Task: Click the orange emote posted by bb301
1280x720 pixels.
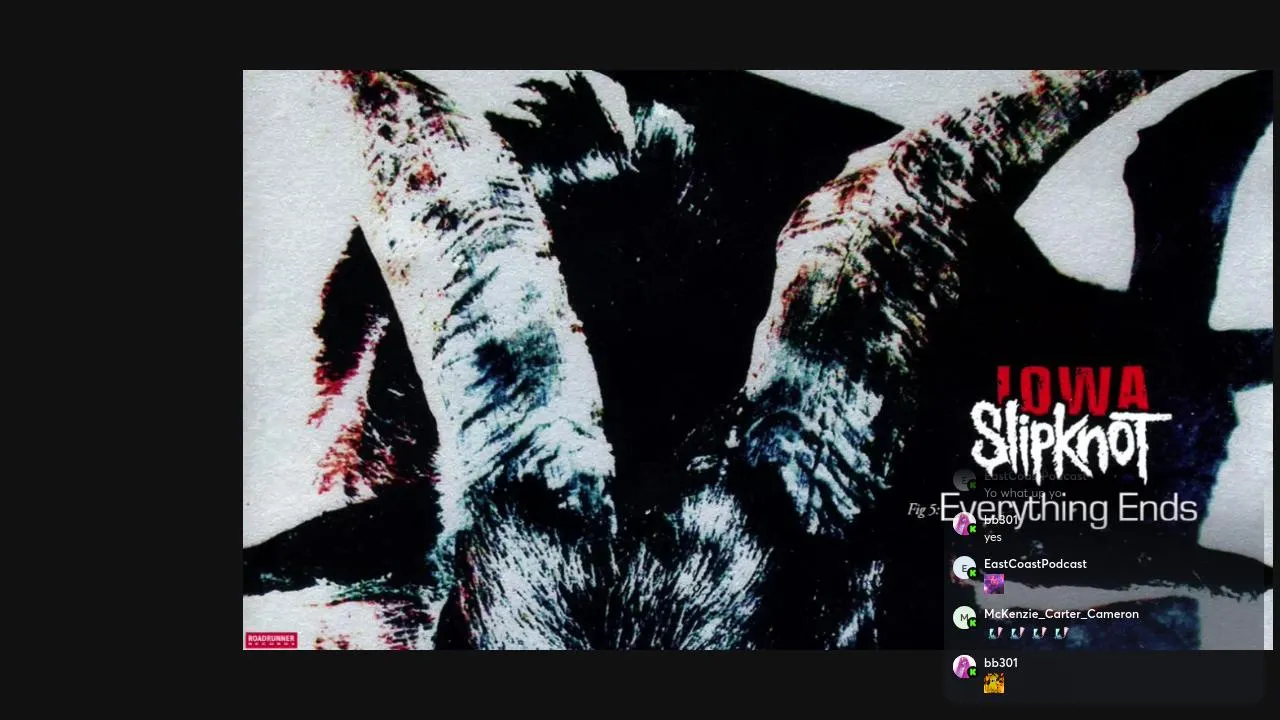Action: 994,683
